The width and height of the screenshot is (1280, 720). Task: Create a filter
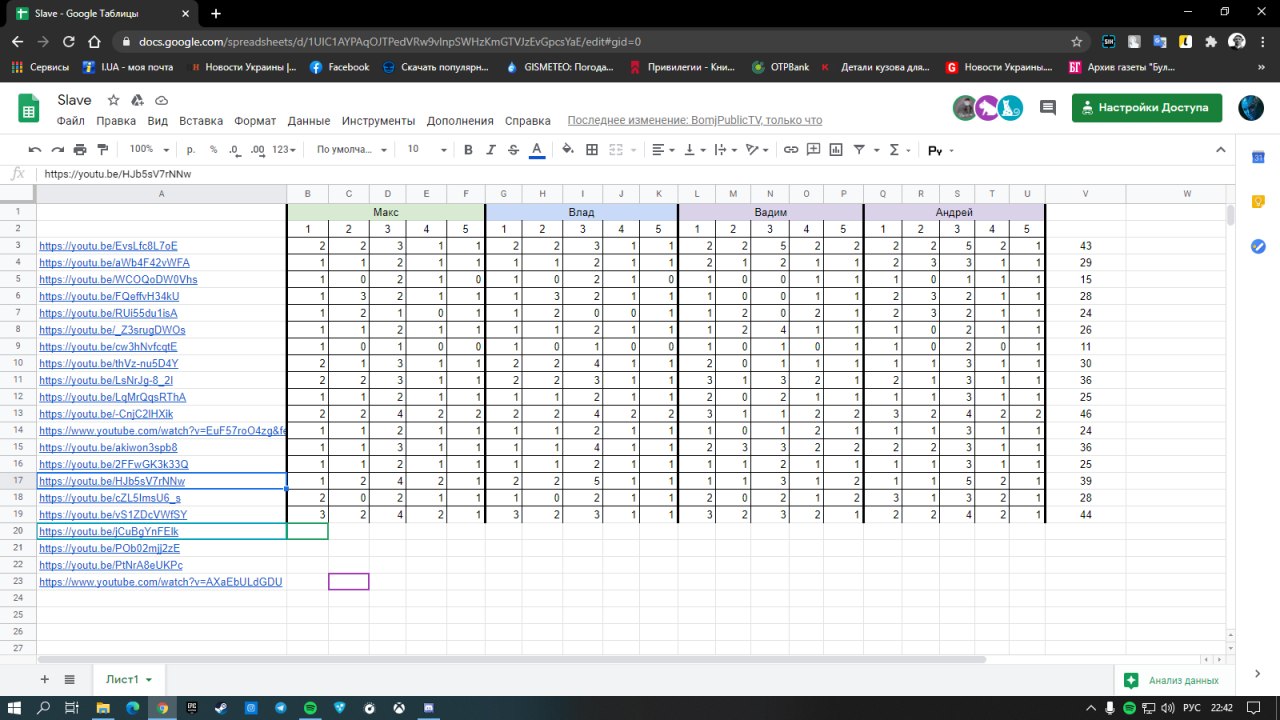coord(859,150)
